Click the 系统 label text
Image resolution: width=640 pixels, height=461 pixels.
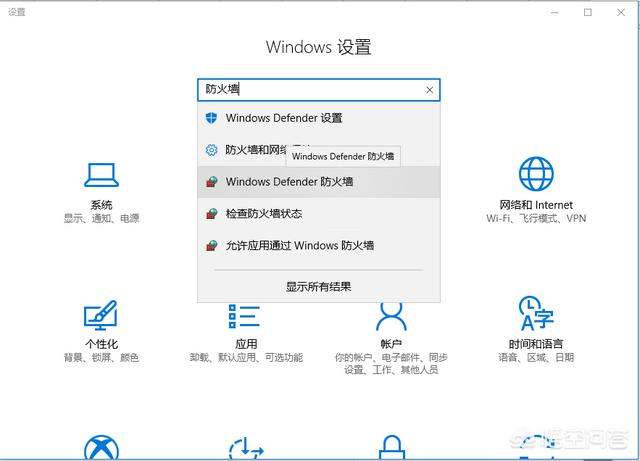tap(101, 205)
